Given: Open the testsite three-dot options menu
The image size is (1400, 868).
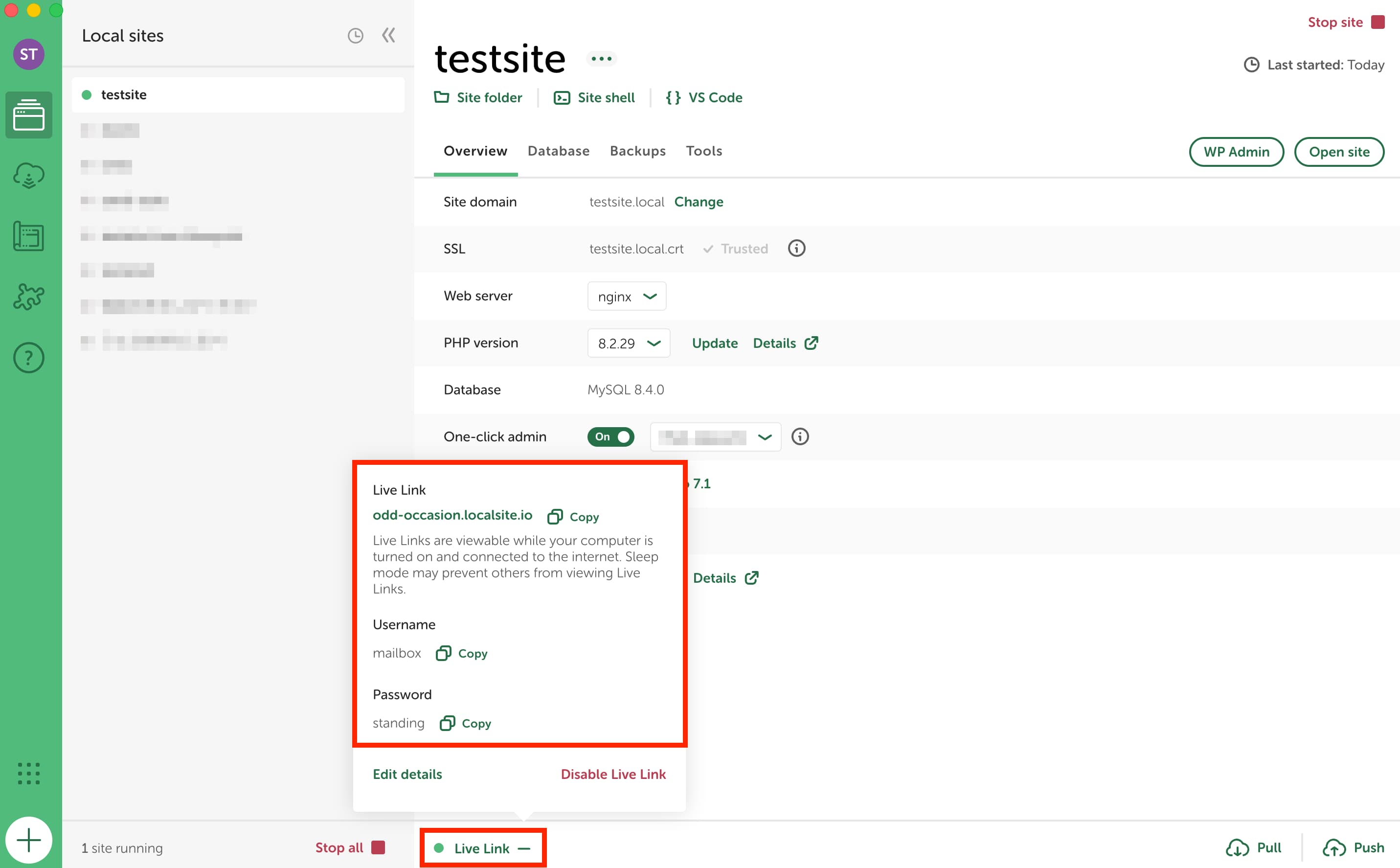Looking at the screenshot, I should pos(601,59).
